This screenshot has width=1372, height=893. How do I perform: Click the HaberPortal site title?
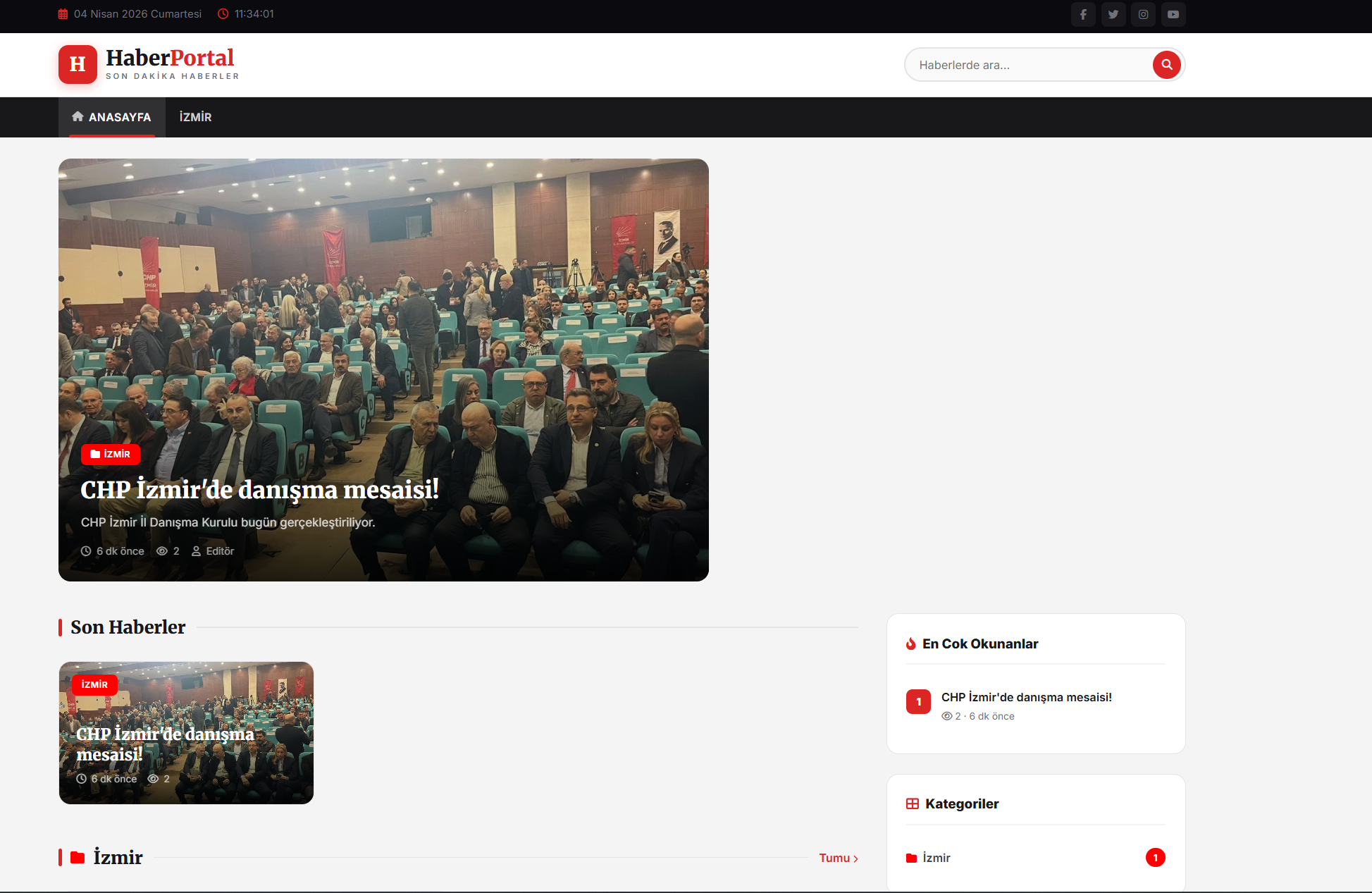click(170, 58)
